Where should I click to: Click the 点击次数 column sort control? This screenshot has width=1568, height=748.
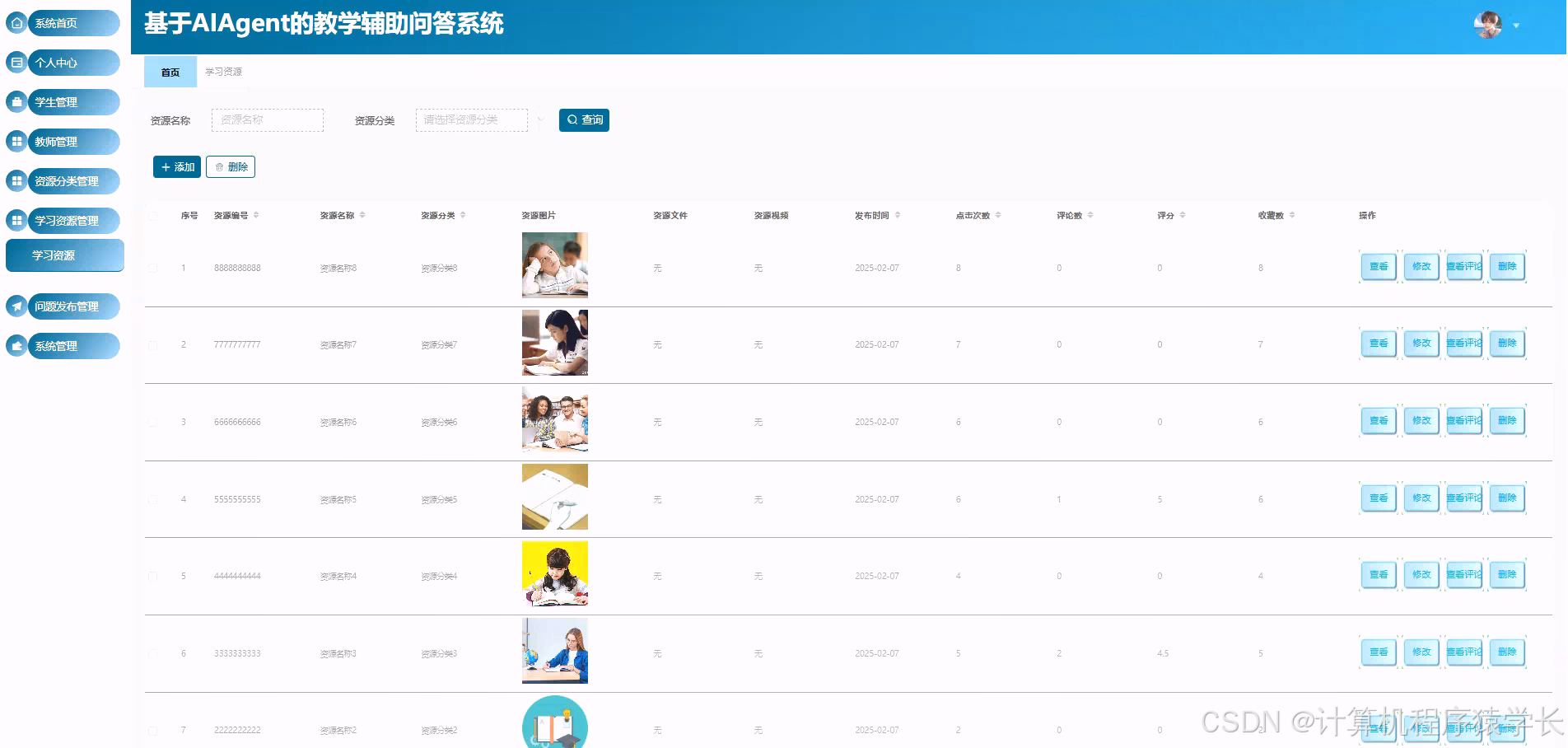[999, 215]
